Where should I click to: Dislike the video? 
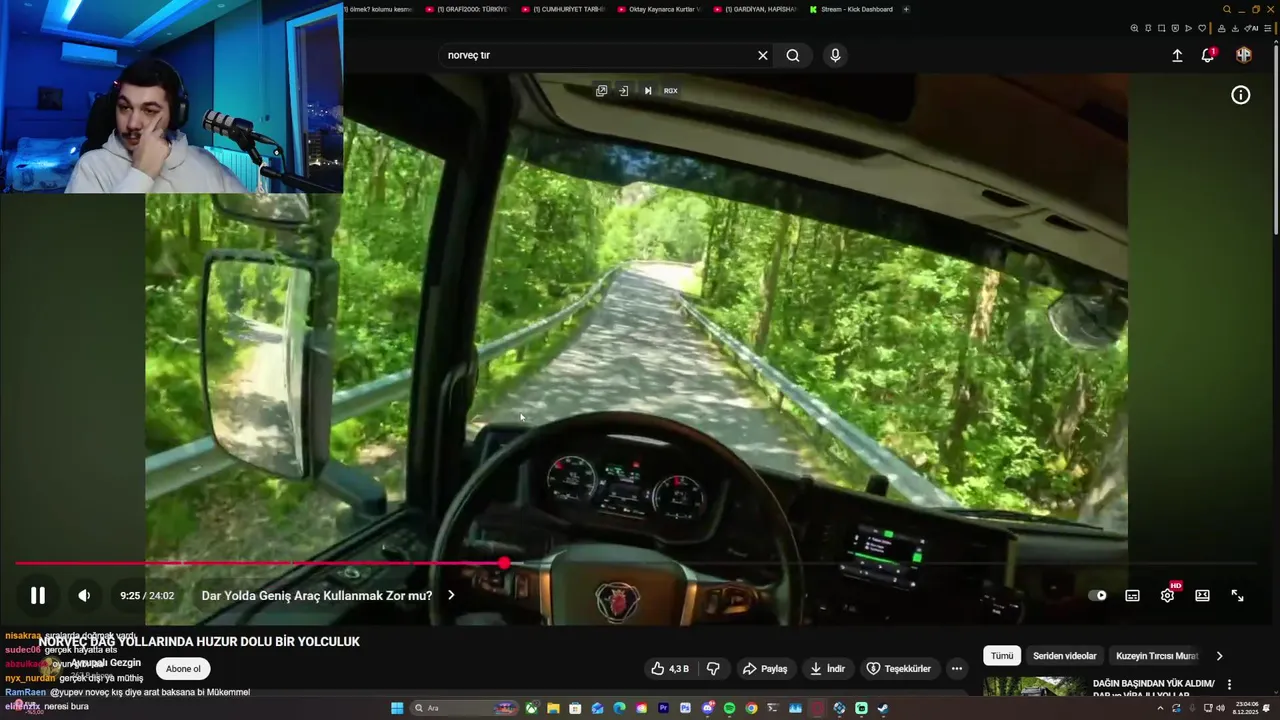tap(713, 669)
